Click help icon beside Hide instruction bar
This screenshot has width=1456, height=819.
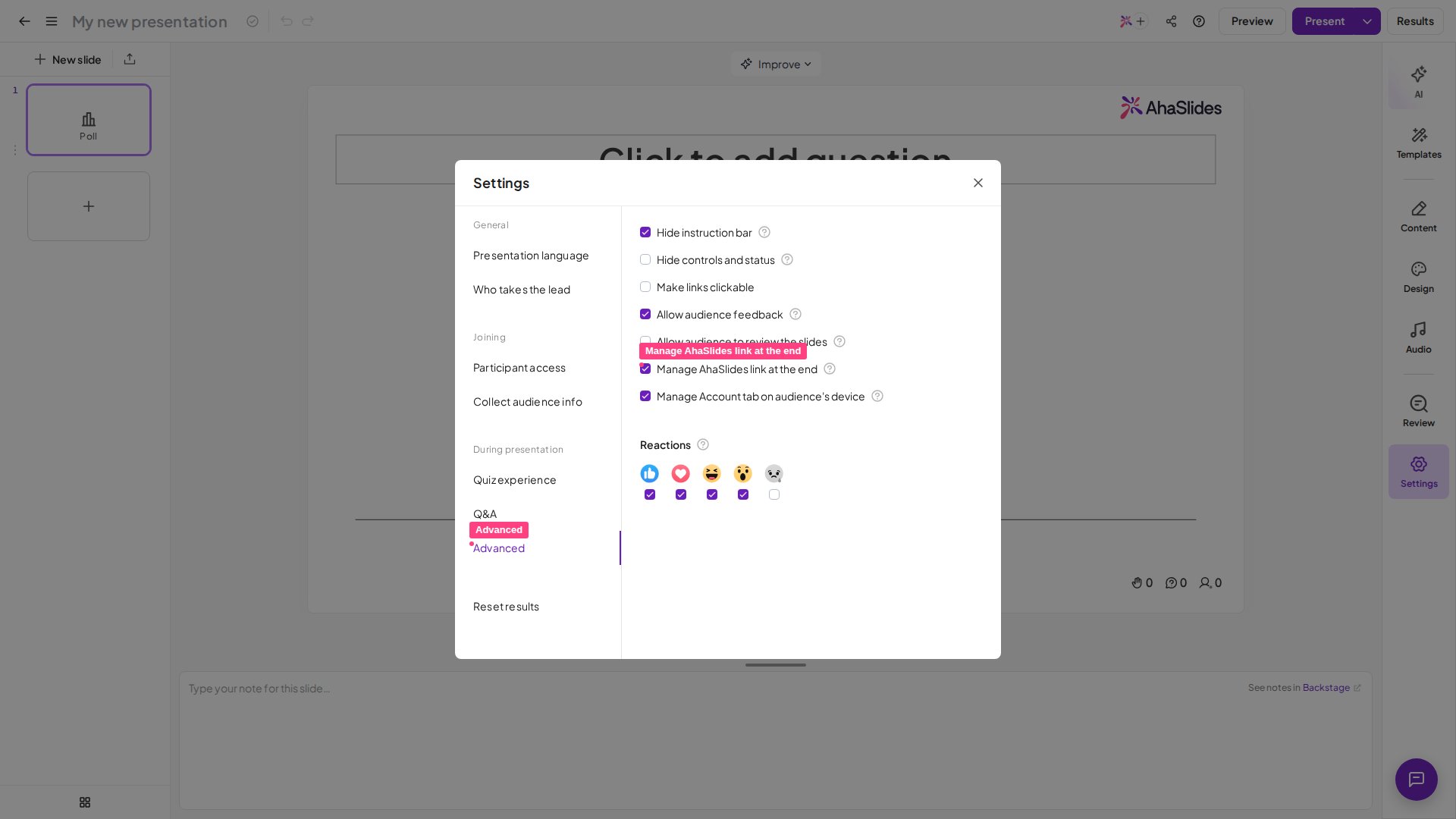point(764,233)
